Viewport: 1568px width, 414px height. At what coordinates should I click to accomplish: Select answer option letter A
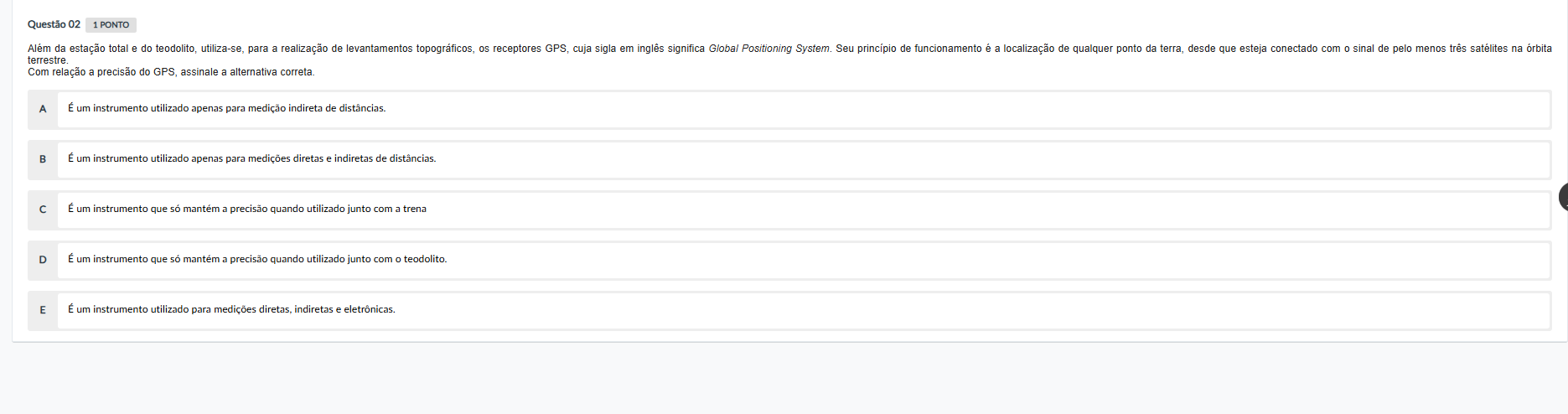coord(43,109)
